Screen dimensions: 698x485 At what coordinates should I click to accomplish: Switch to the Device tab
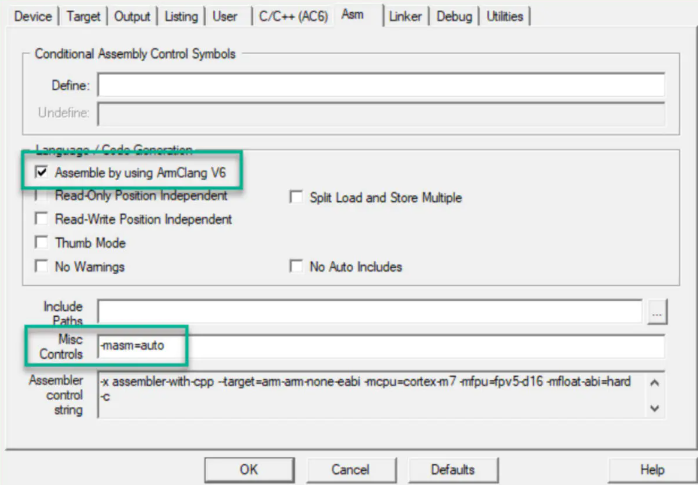click(x=31, y=16)
